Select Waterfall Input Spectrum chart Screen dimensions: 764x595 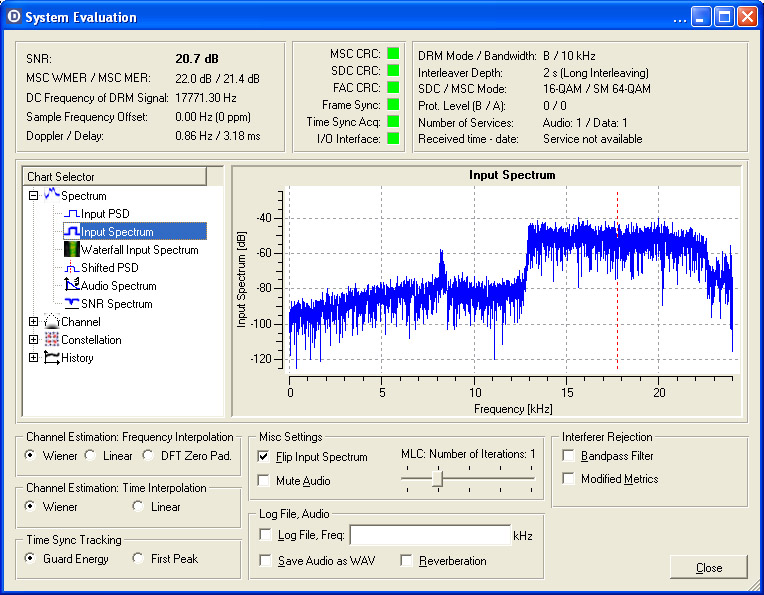click(140, 250)
